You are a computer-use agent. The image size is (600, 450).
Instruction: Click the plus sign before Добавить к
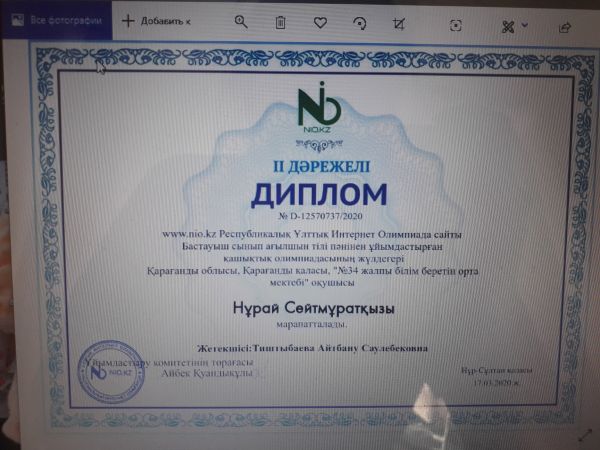127,20
